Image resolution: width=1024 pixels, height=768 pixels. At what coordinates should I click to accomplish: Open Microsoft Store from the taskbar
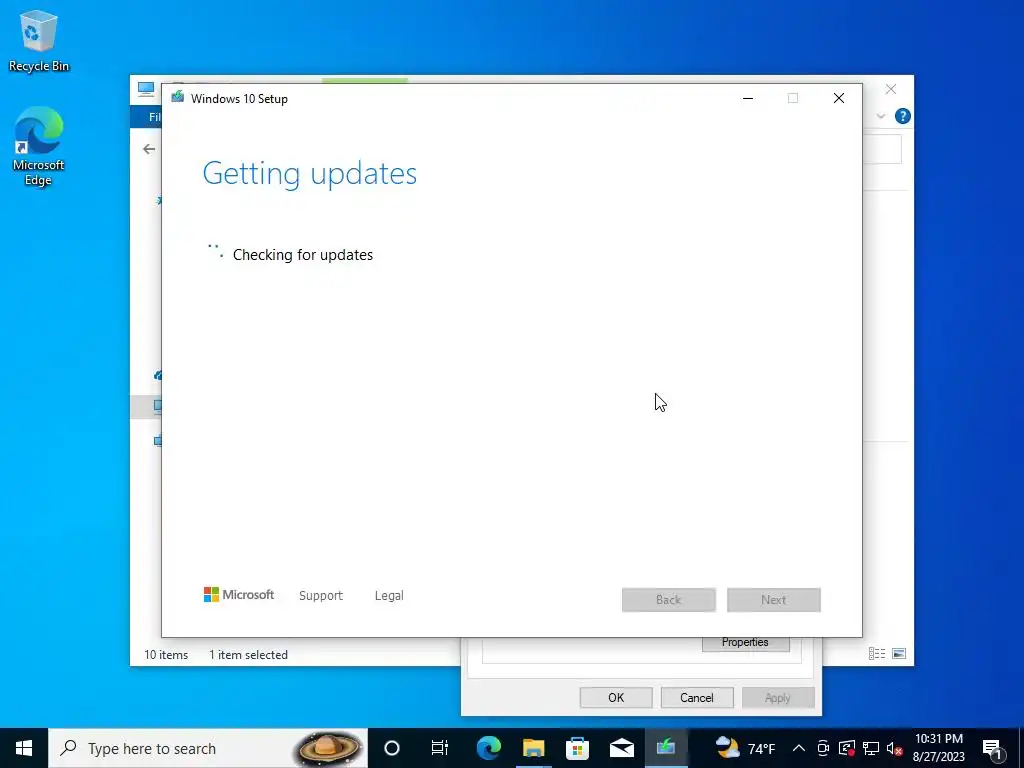pyautogui.click(x=577, y=748)
